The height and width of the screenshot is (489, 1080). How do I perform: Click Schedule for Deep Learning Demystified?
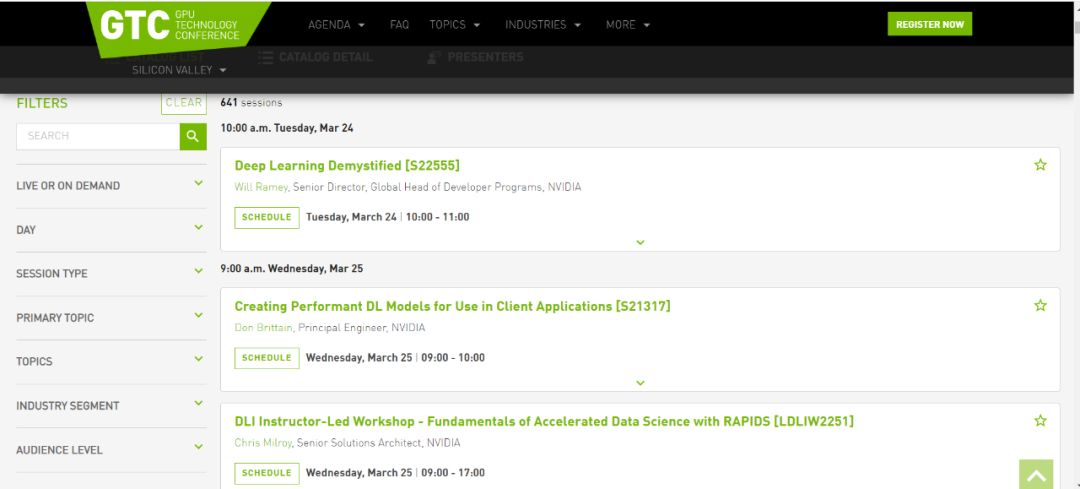tap(267, 218)
